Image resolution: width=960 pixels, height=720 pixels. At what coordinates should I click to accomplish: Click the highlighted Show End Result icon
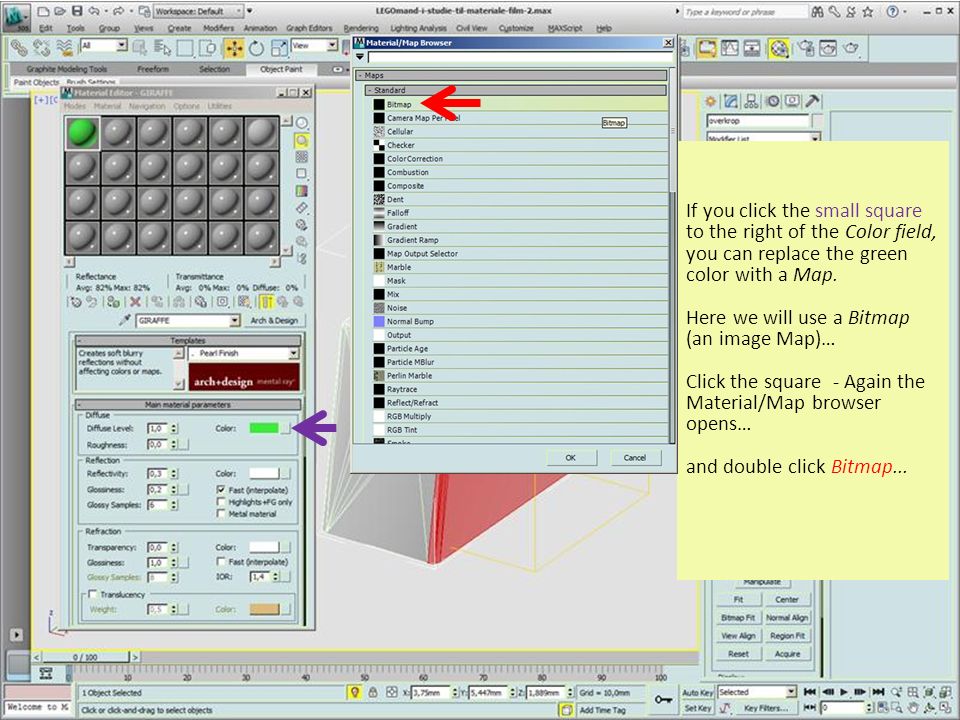click(x=266, y=302)
